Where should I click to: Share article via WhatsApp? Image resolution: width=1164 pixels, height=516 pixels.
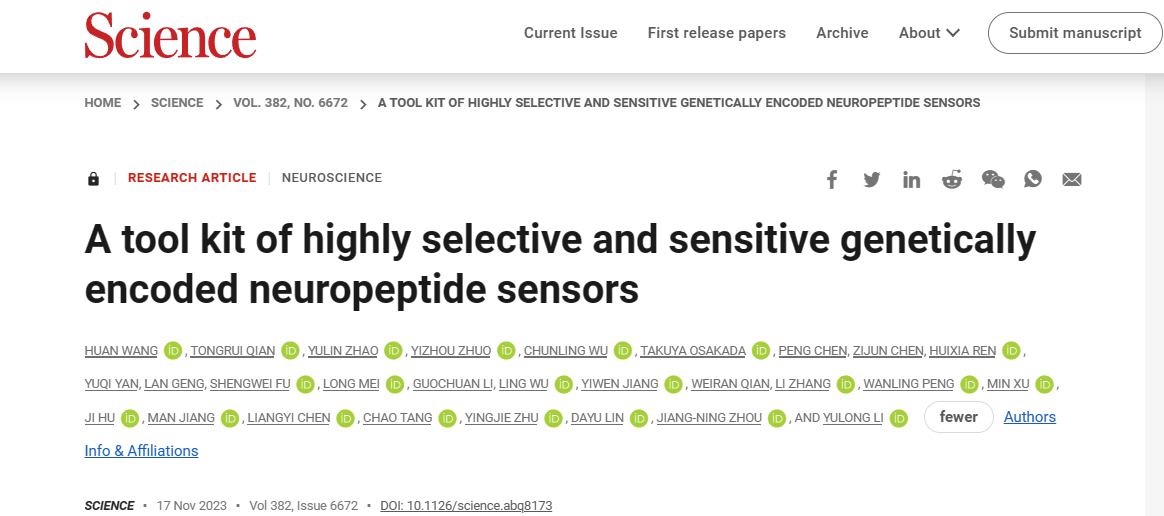(1033, 179)
